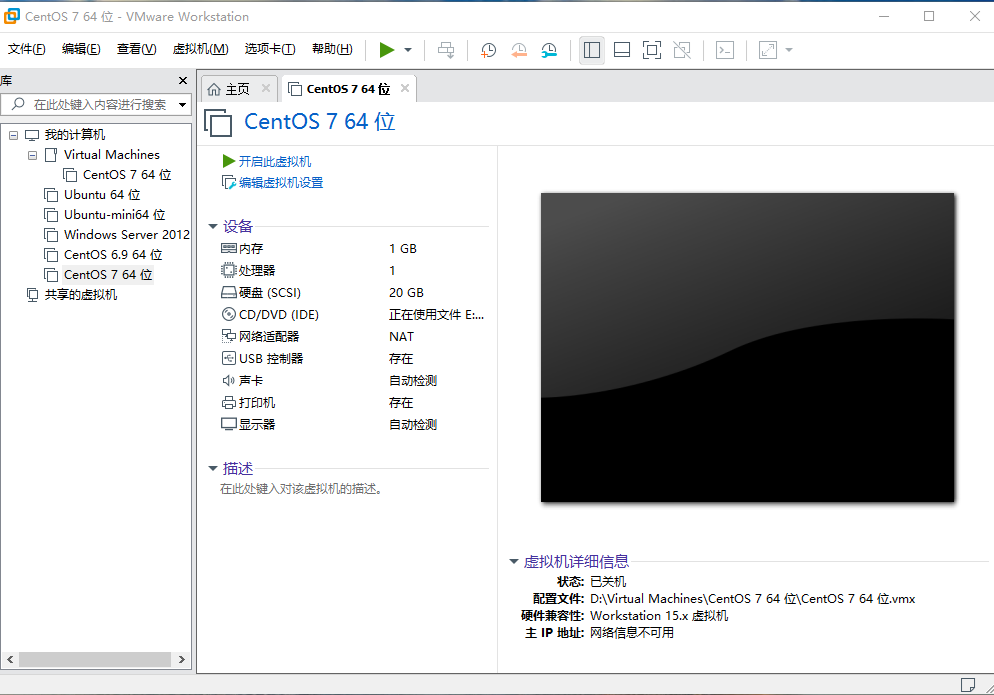Image resolution: width=994 pixels, height=695 pixels.
Task: Collapse the 虚拟机详细信息 section
Action: [x=514, y=561]
